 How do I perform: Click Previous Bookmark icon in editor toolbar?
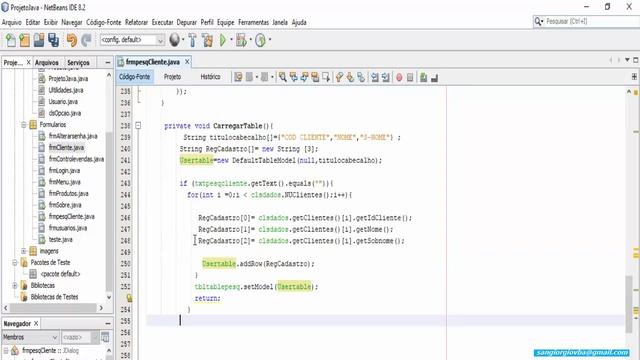(x=339, y=77)
